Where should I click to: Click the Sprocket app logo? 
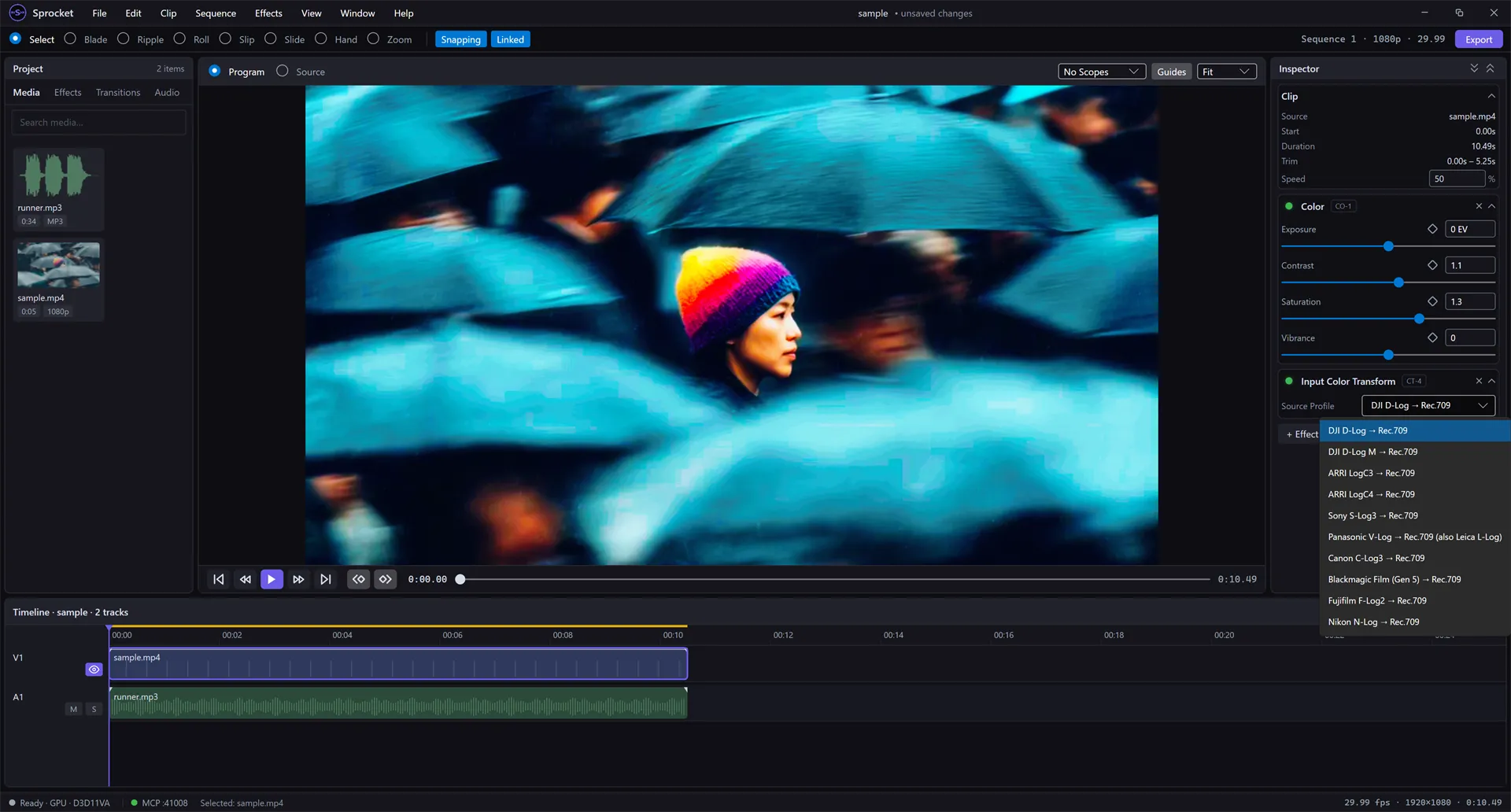[x=17, y=13]
